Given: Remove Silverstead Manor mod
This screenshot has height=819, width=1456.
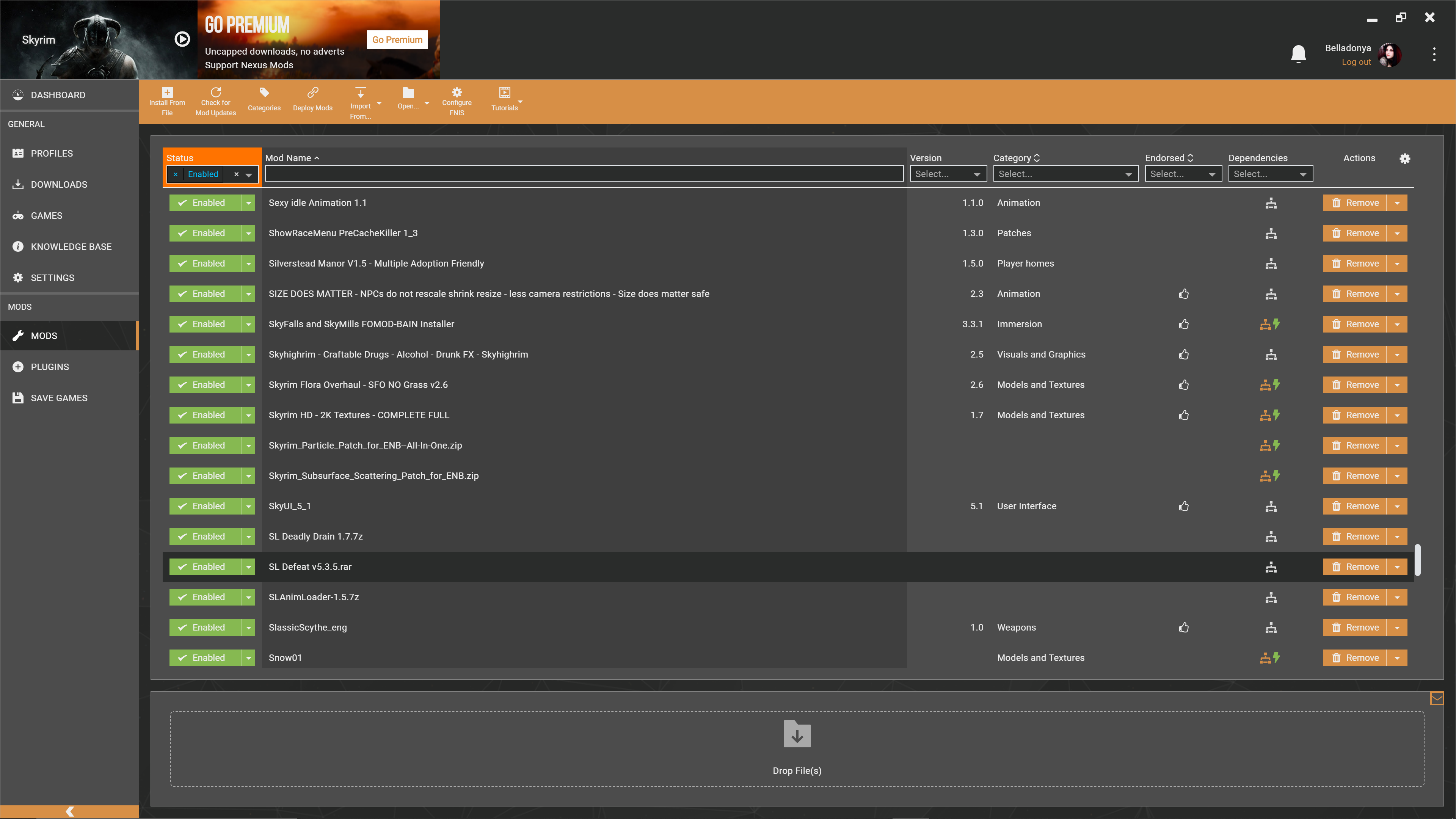Looking at the screenshot, I should [1354, 264].
